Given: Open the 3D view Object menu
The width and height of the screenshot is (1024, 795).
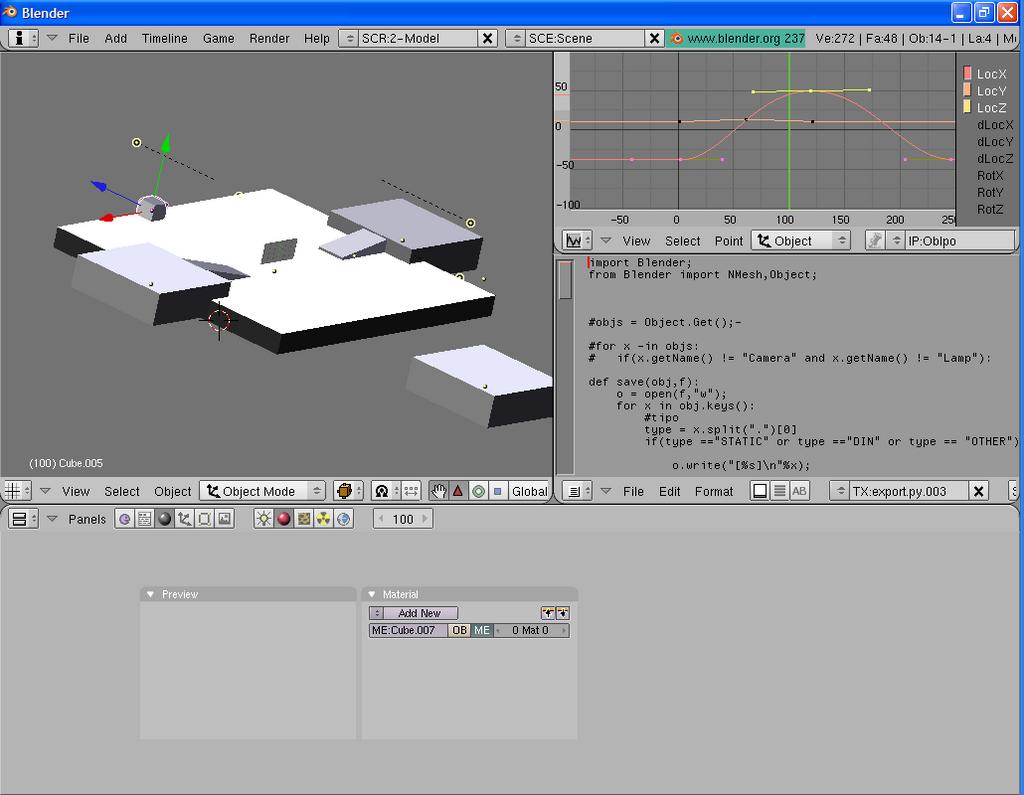Looking at the screenshot, I should [172, 491].
